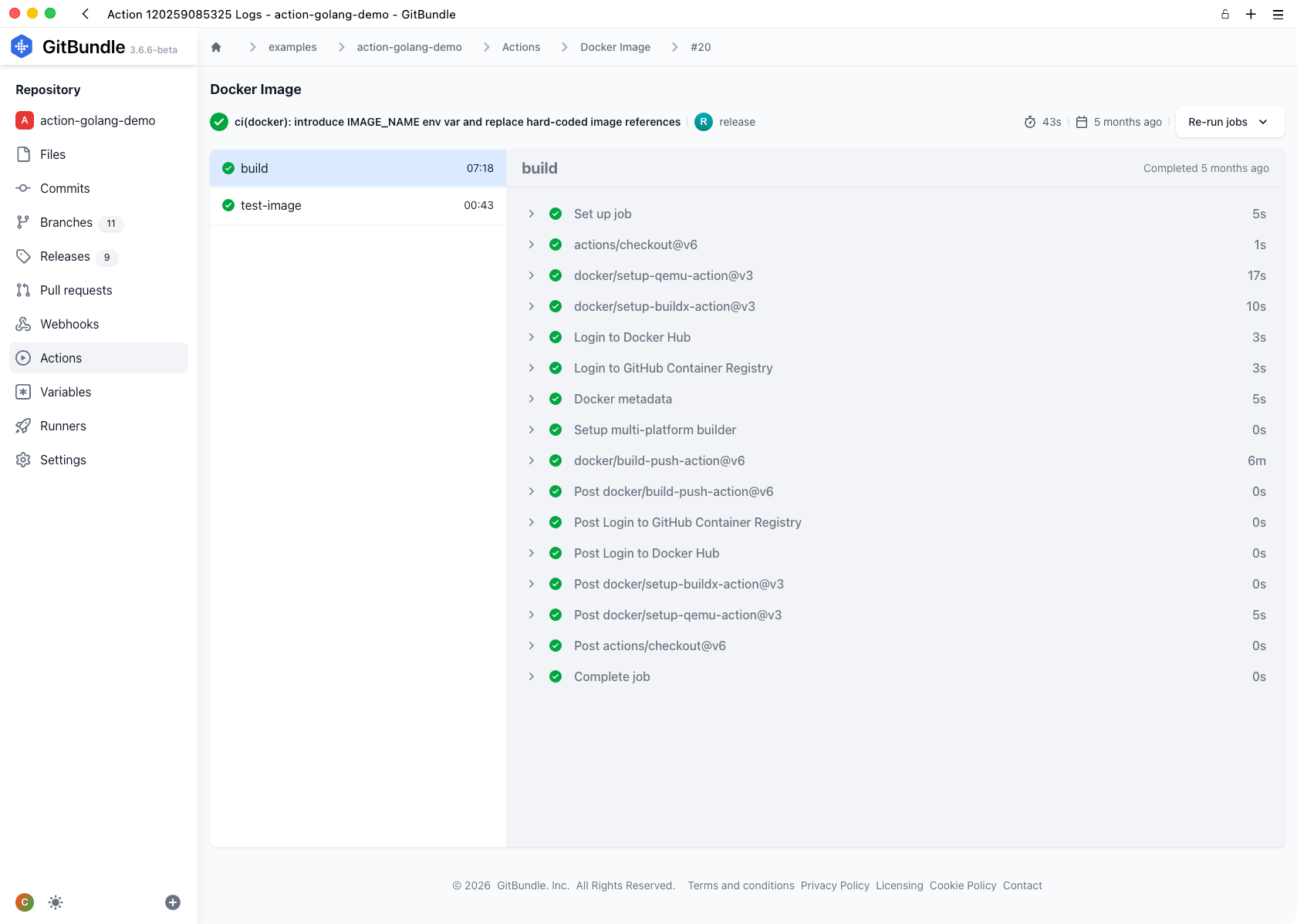Open Releases in the sidebar
The width and height of the screenshot is (1297, 924).
click(99, 256)
